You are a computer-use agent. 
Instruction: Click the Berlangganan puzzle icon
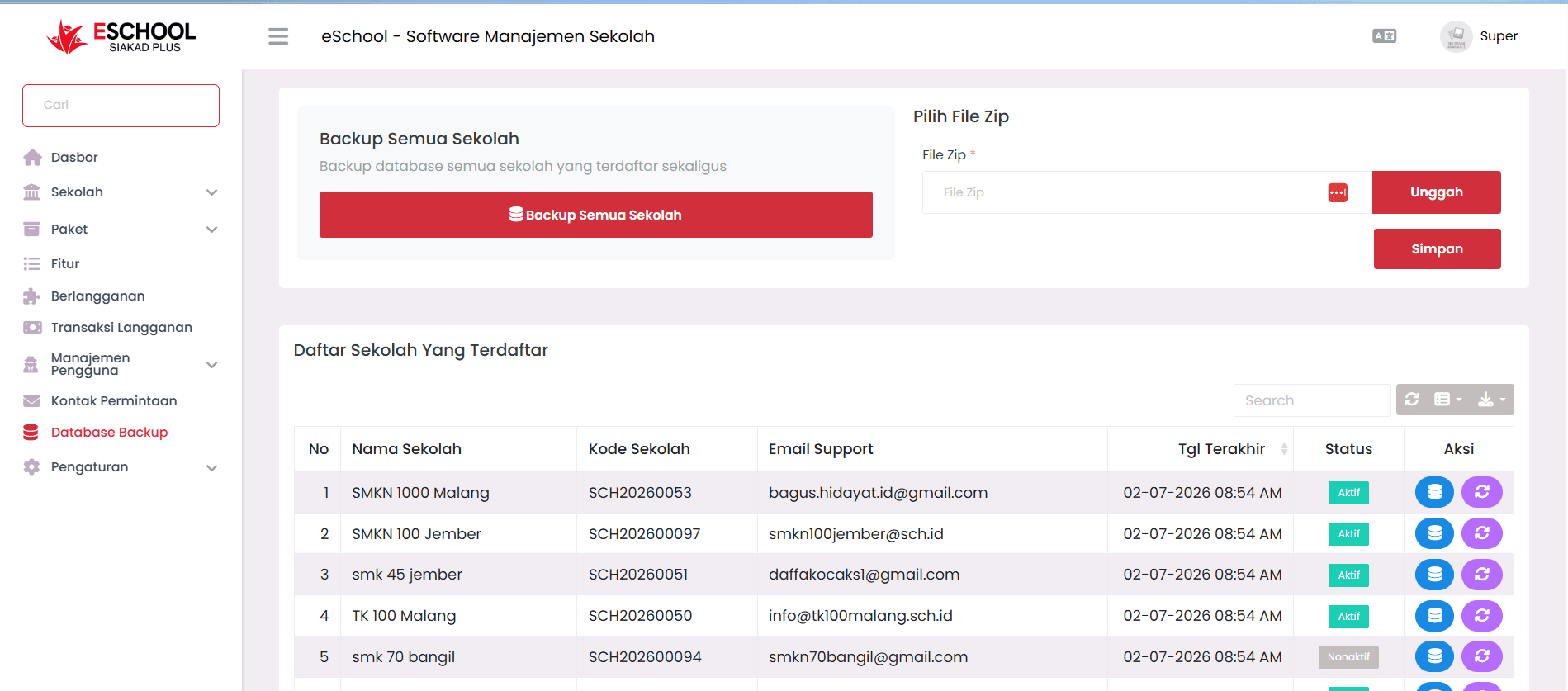32,296
